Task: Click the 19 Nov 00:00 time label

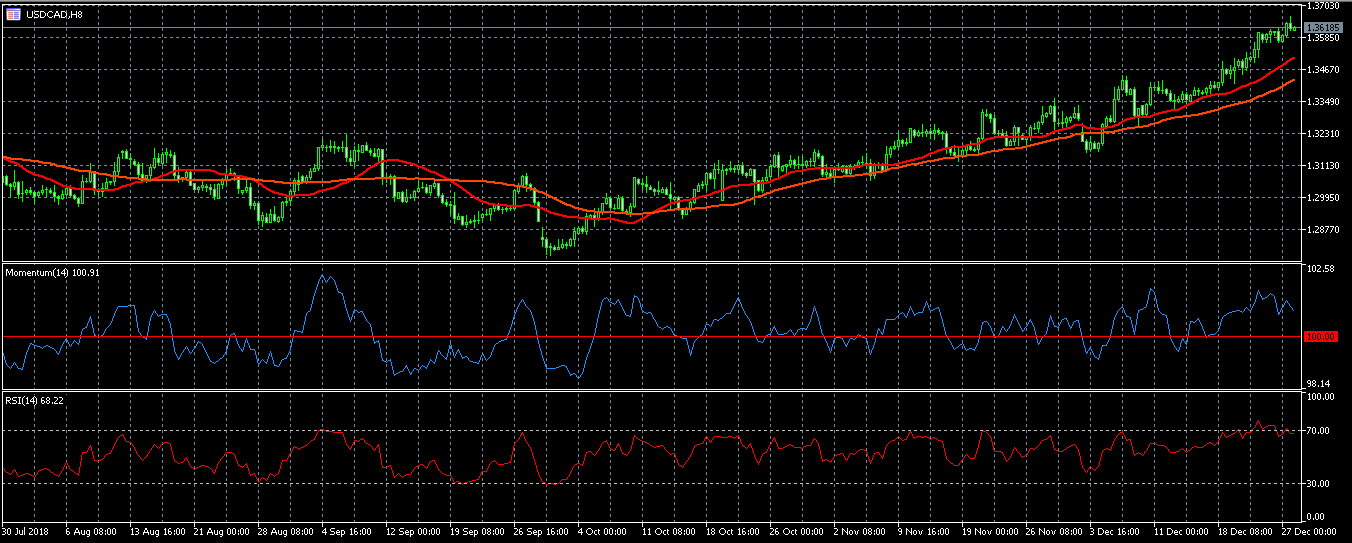Action: point(990,532)
